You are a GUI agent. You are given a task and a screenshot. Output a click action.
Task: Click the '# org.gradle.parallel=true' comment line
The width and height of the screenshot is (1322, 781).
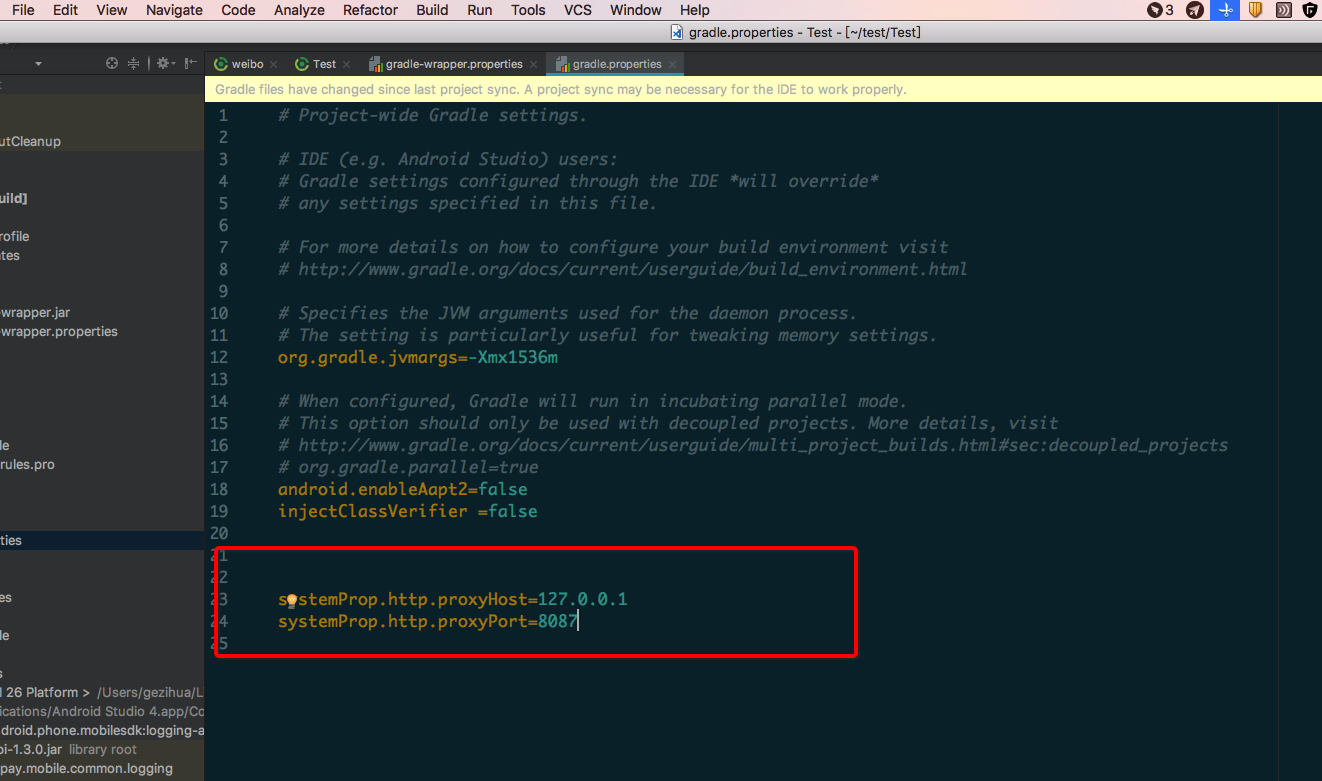click(x=408, y=467)
